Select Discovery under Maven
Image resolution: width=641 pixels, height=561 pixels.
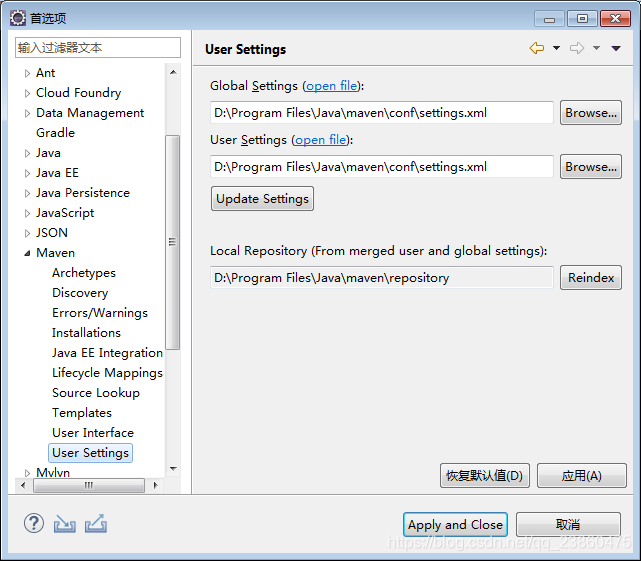click(x=80, y=293)
